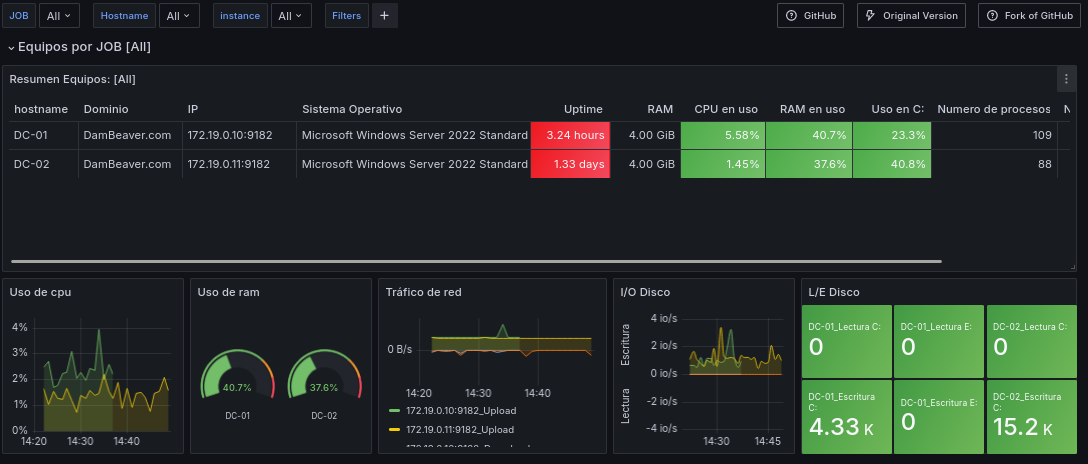Sort table by CPU en uso column

pyautogui.click(x=726, y=109)
